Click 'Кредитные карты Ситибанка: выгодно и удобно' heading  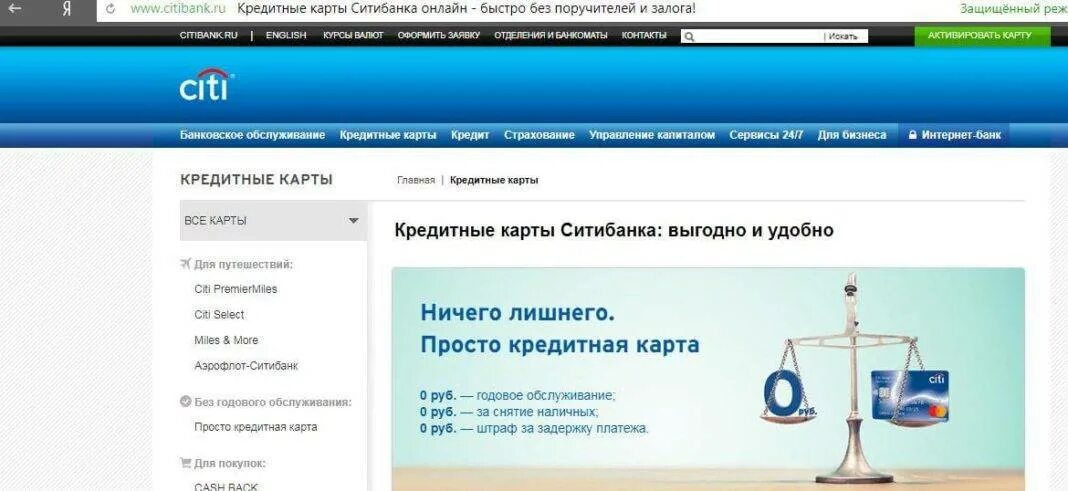(614, 230)
